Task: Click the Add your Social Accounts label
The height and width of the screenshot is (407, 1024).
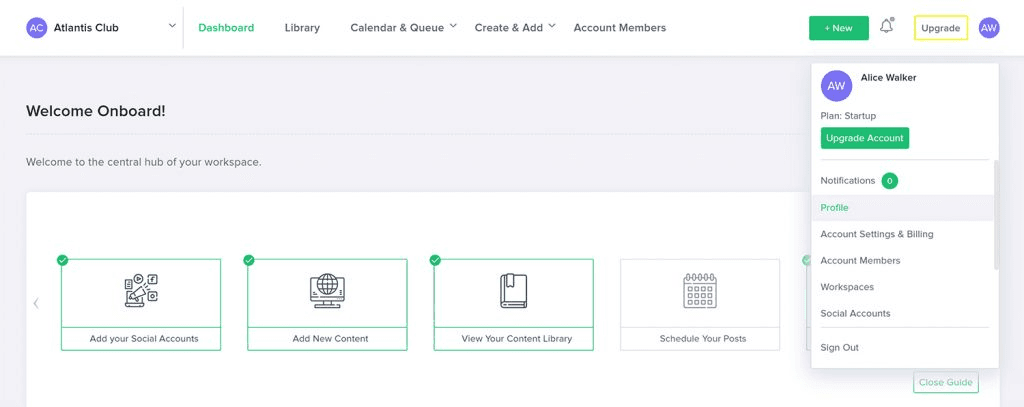Action: [x=144, y=338]
